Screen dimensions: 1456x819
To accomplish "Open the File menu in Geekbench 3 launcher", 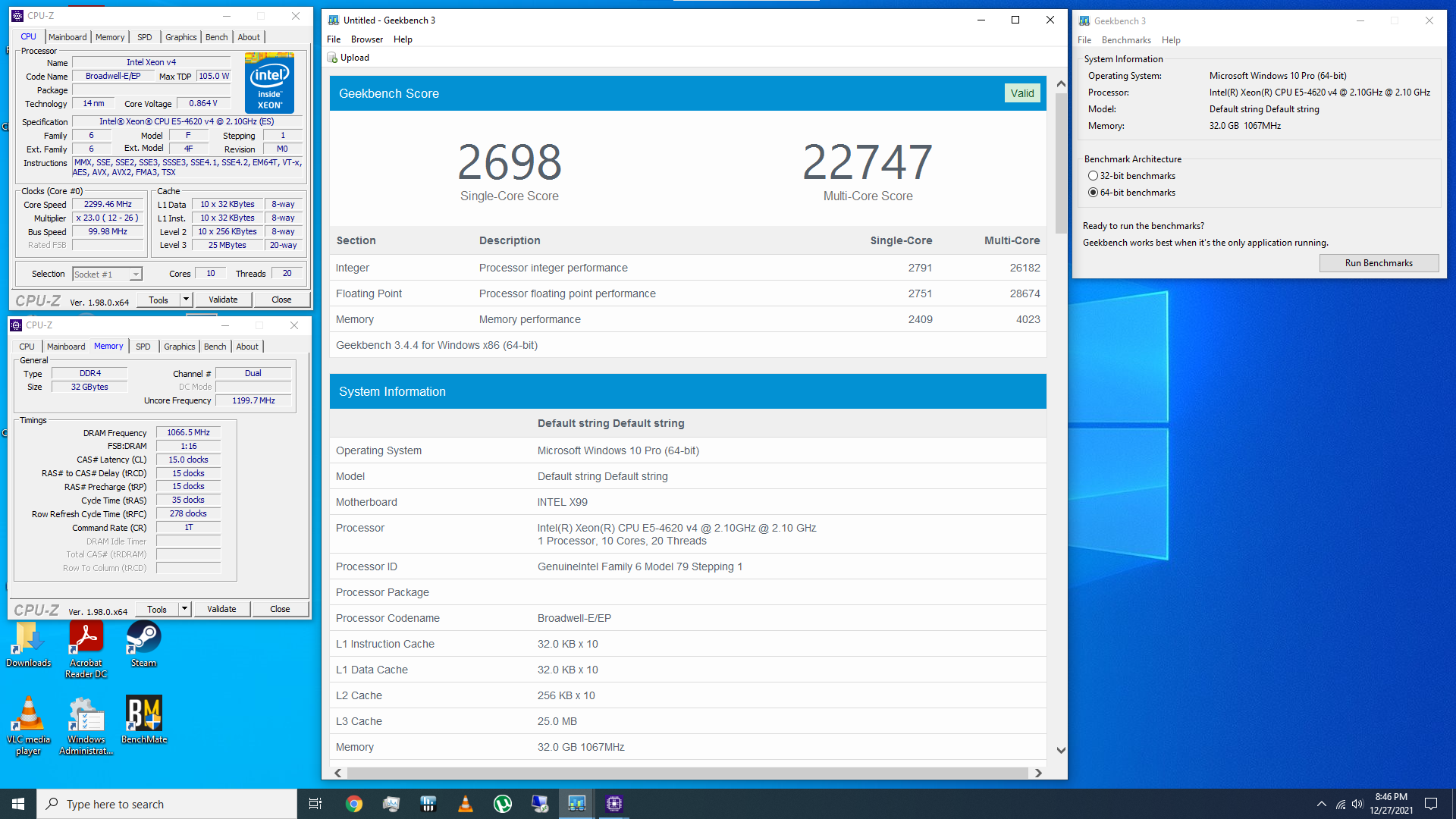I will tap(1084, 40).
